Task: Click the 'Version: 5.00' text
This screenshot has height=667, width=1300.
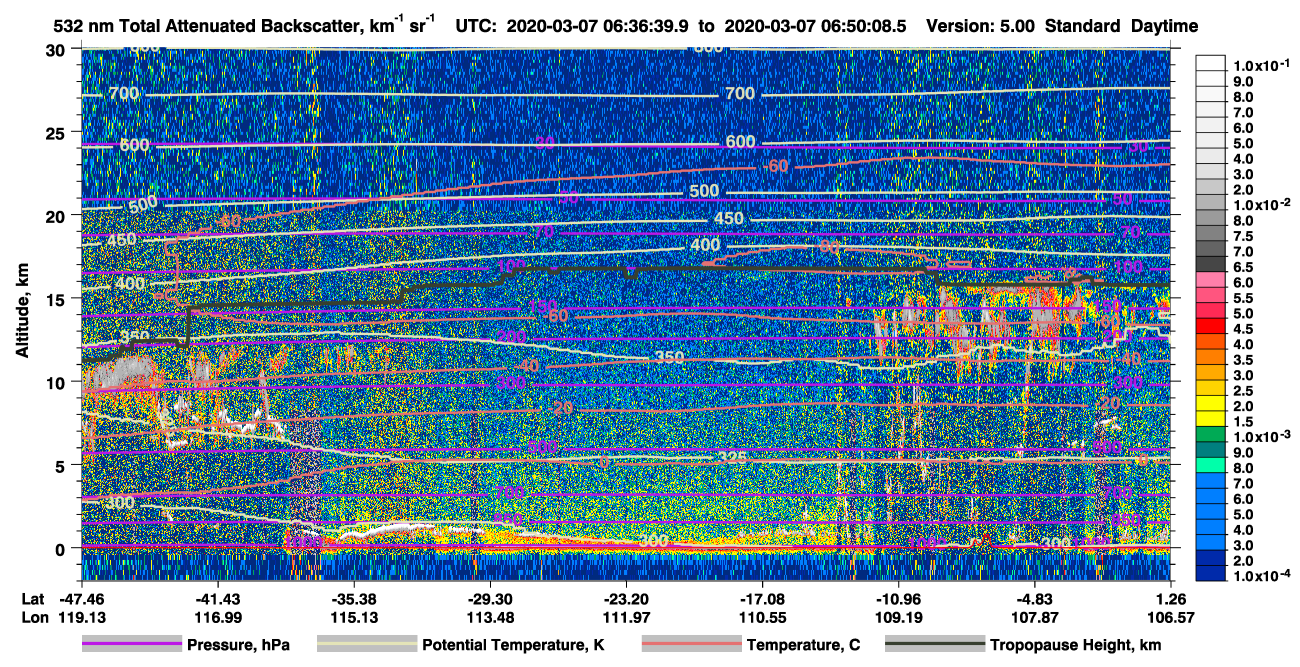Action: (x=982, y=26)
